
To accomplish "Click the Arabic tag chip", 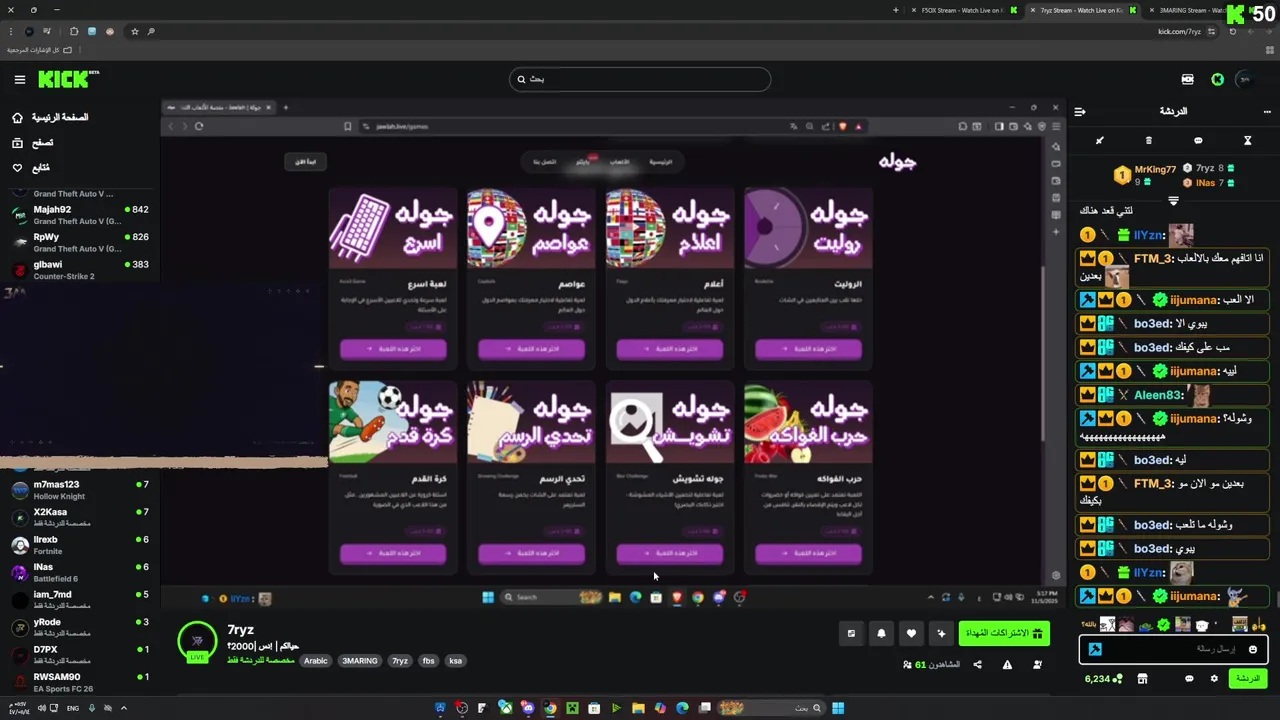I will click(x=316, y=661).
